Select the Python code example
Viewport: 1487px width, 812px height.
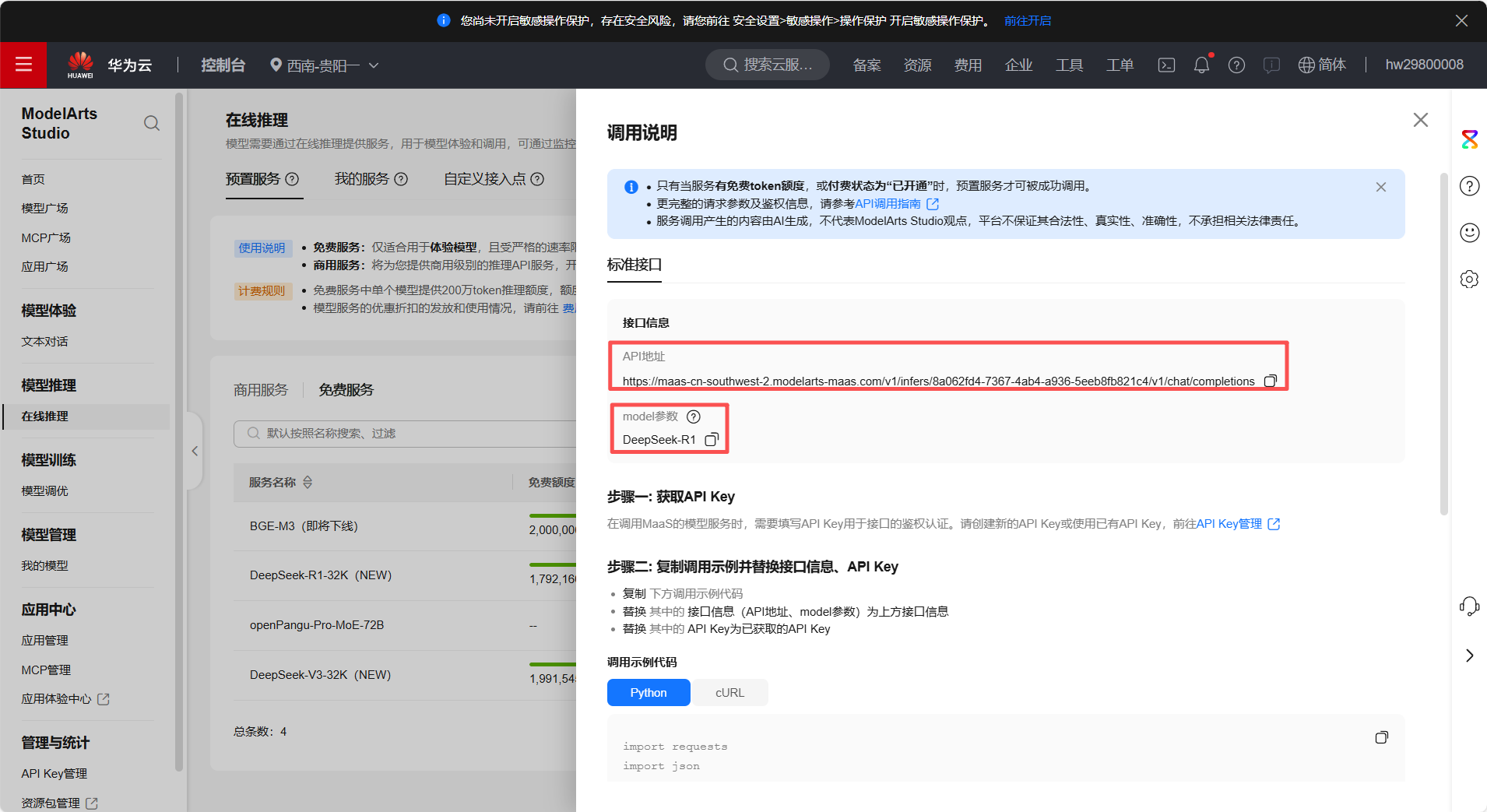[x=649, y=693]
